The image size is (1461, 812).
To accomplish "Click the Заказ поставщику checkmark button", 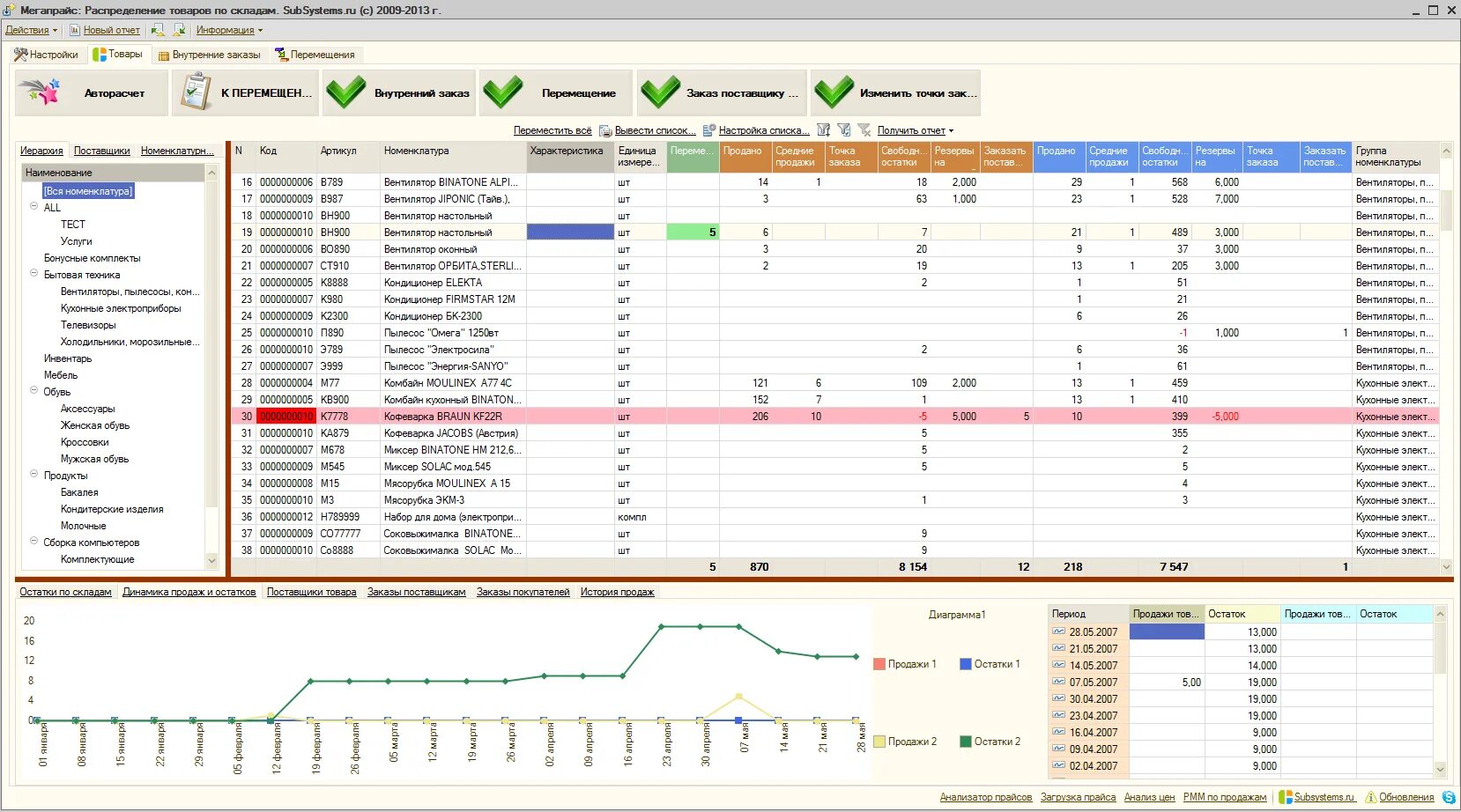I will [722, 92].
